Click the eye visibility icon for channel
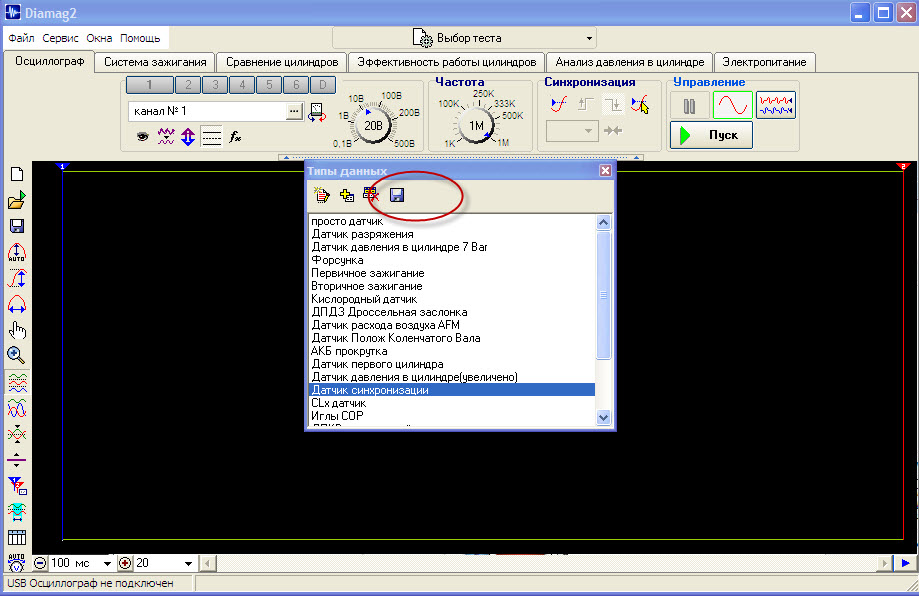Image resolution: width=919 pixels, height=596 pixels. pos(142,137)
